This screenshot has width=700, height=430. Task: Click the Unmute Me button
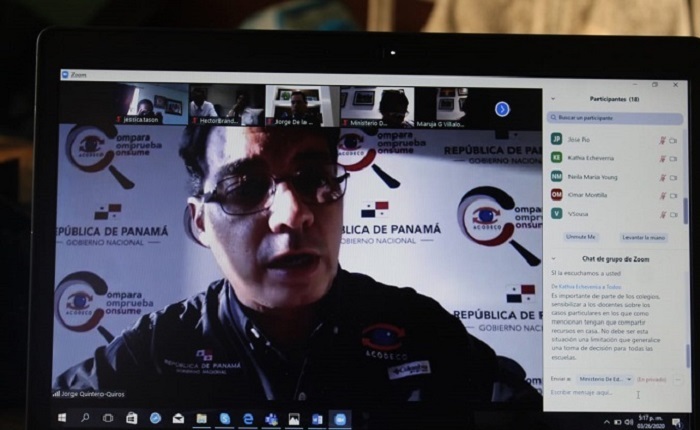[580, 237]
